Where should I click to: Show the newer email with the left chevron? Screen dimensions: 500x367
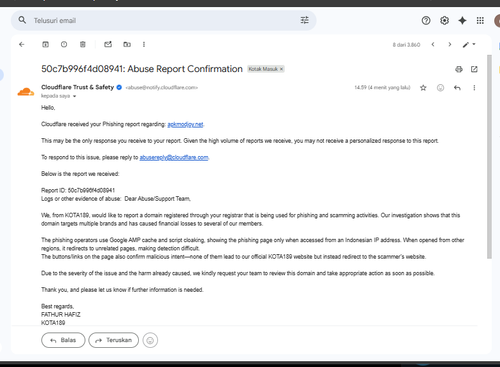pyautogui.click(x=433, y=44)
